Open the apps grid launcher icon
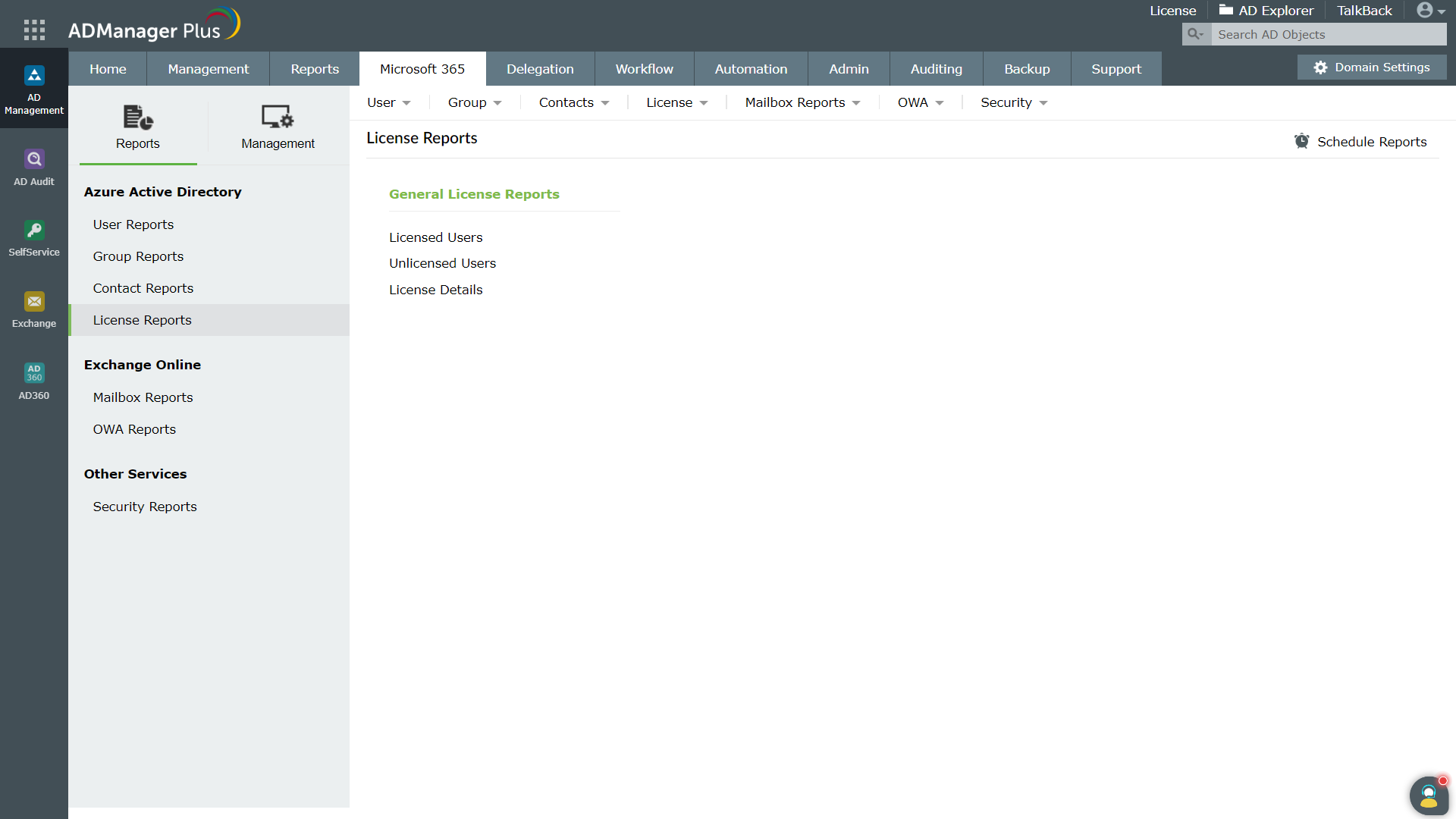This screenshot has height=819, width=1456. (34, 30)
